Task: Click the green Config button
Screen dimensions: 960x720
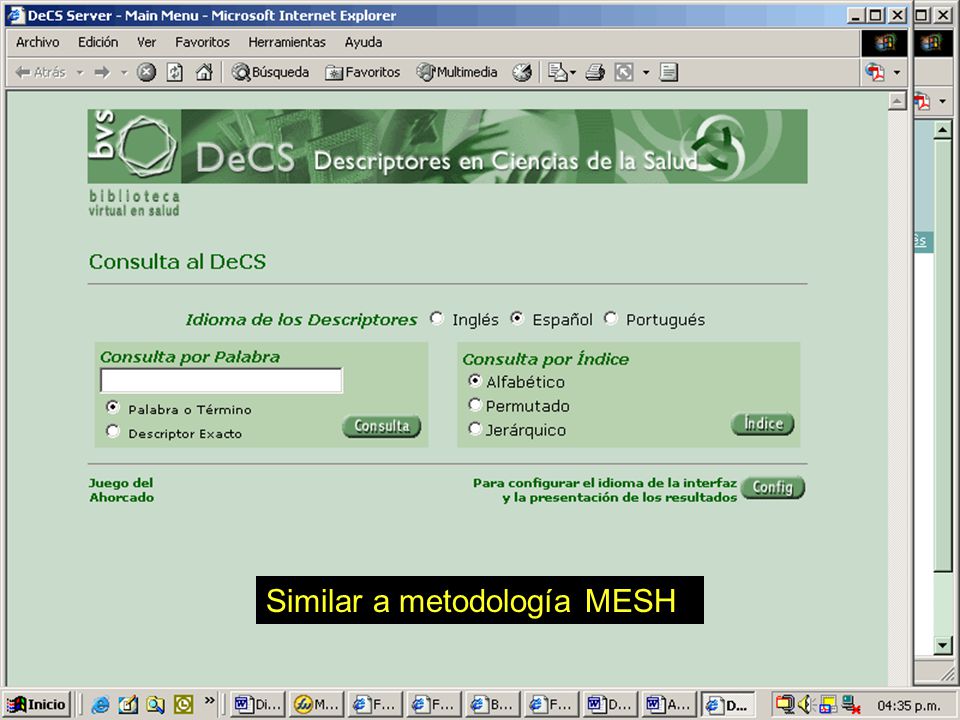Action: pos(773,487)
